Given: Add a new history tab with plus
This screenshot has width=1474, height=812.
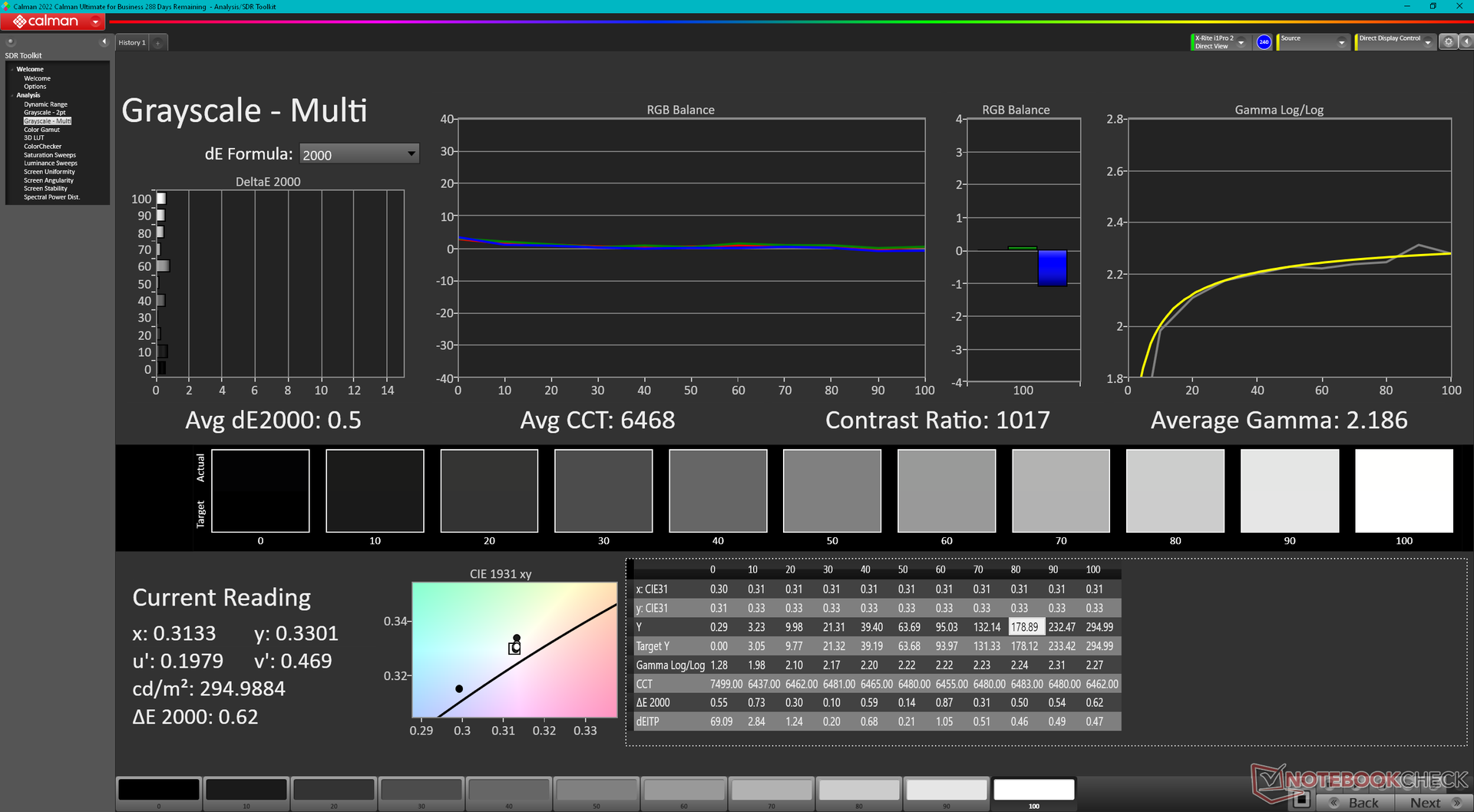Looking at the screenshot, I should point(158,43).
